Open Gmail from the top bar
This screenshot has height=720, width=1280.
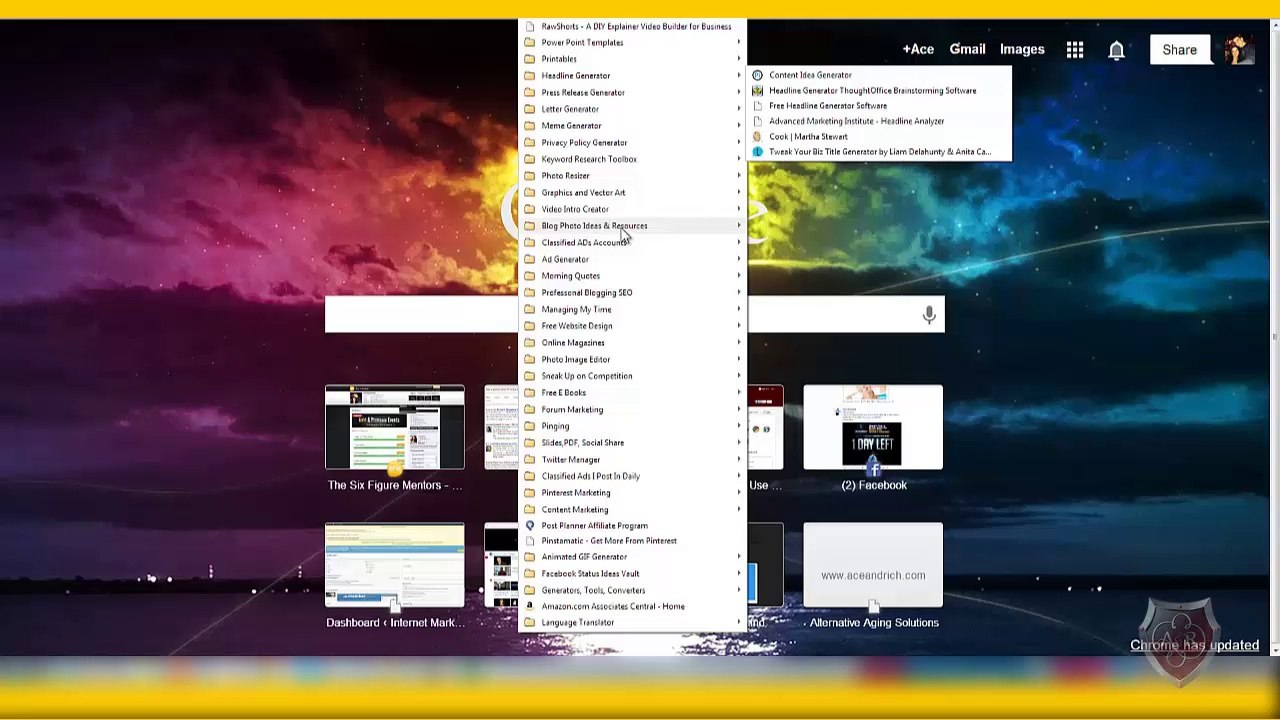tap(967, 49)
